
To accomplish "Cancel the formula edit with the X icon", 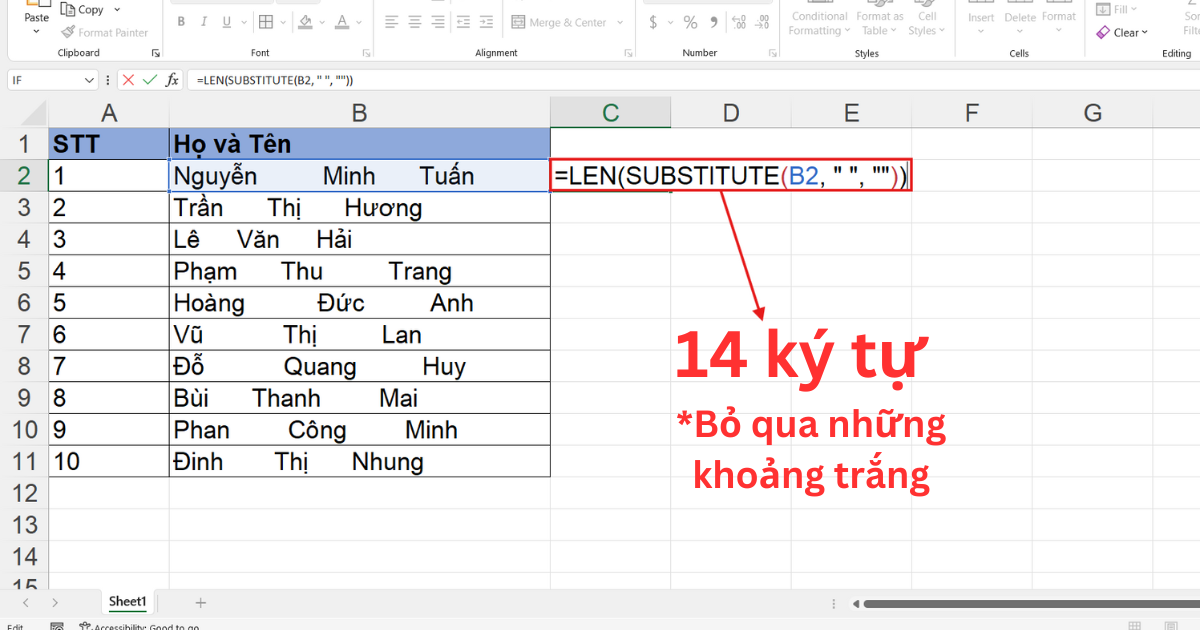I will click(x=127, y=79).
